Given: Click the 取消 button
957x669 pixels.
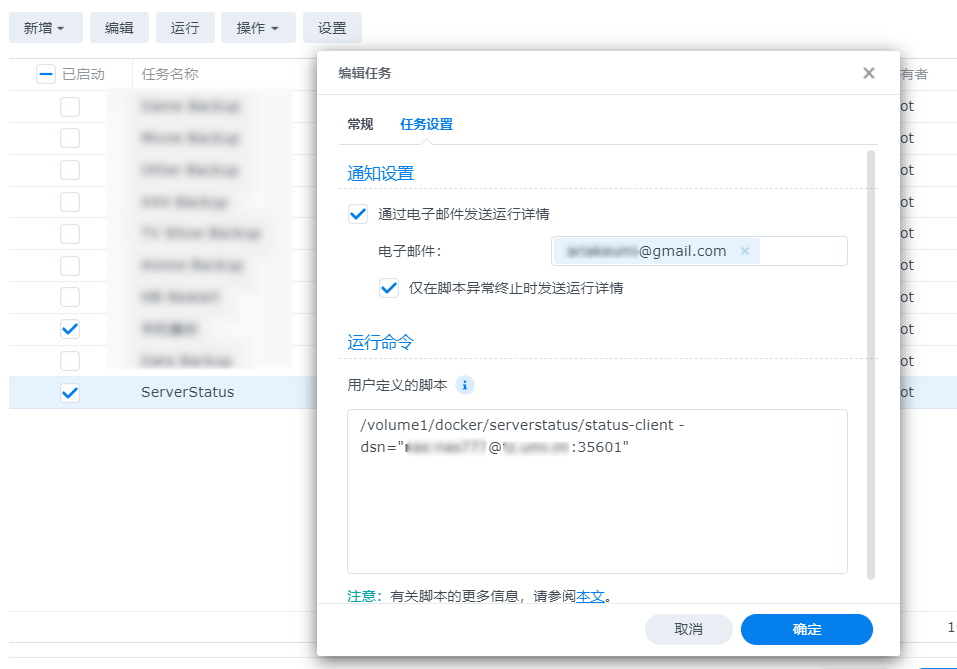Looking at the screenshot, I should pyautogui.click(x=688, y=629).
